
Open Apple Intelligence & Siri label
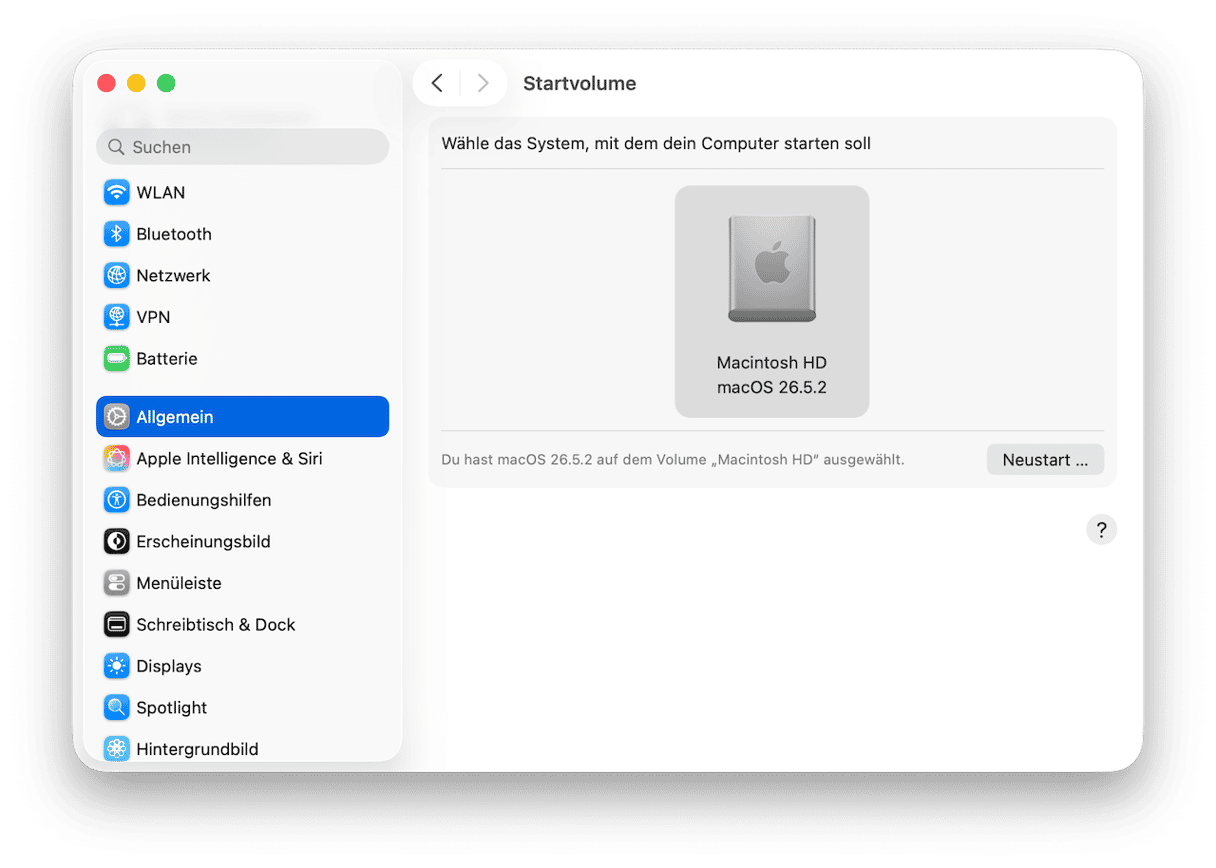tap(230, 458)
